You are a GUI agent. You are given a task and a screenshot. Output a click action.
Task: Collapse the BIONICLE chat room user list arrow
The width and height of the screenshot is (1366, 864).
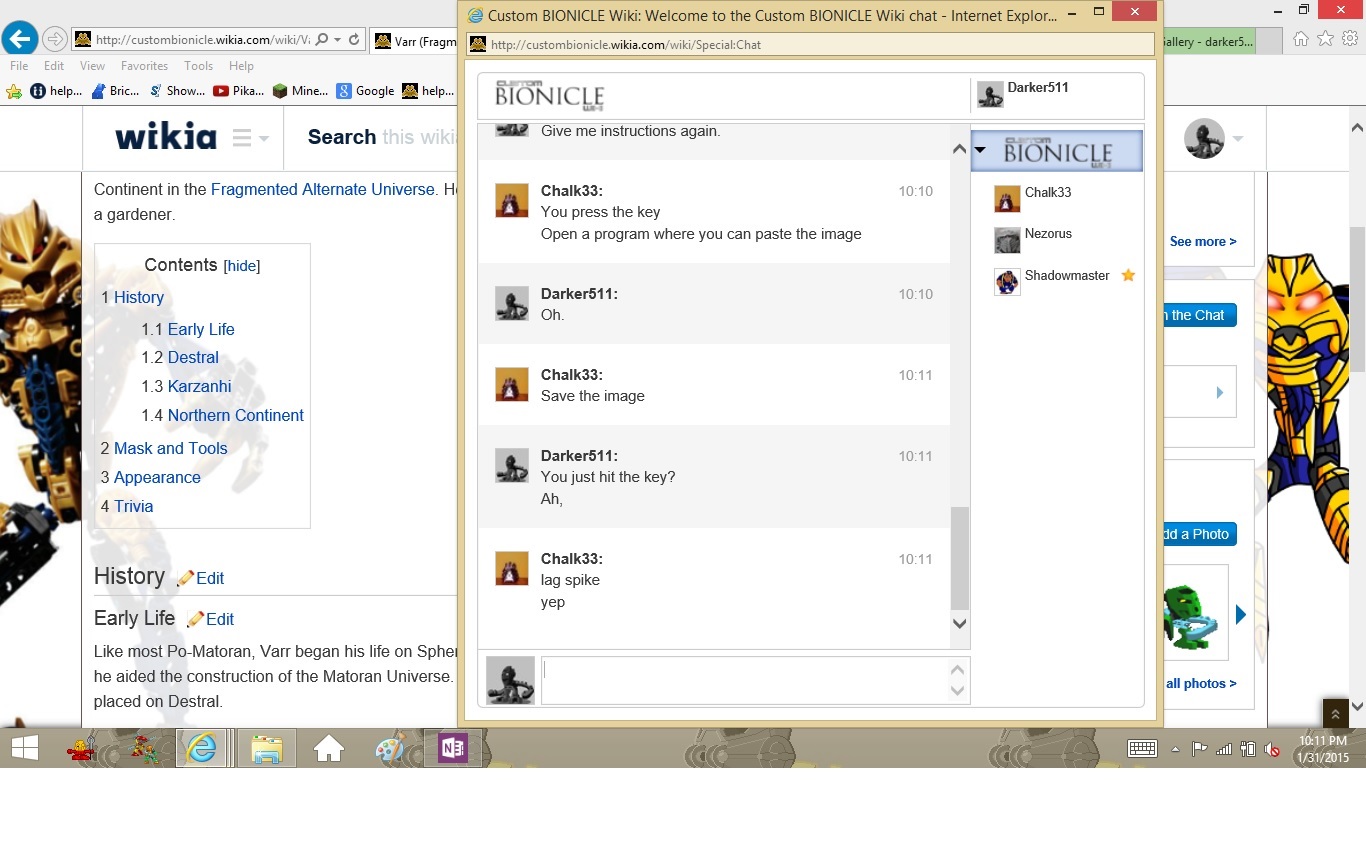click(x=980, y=150)
